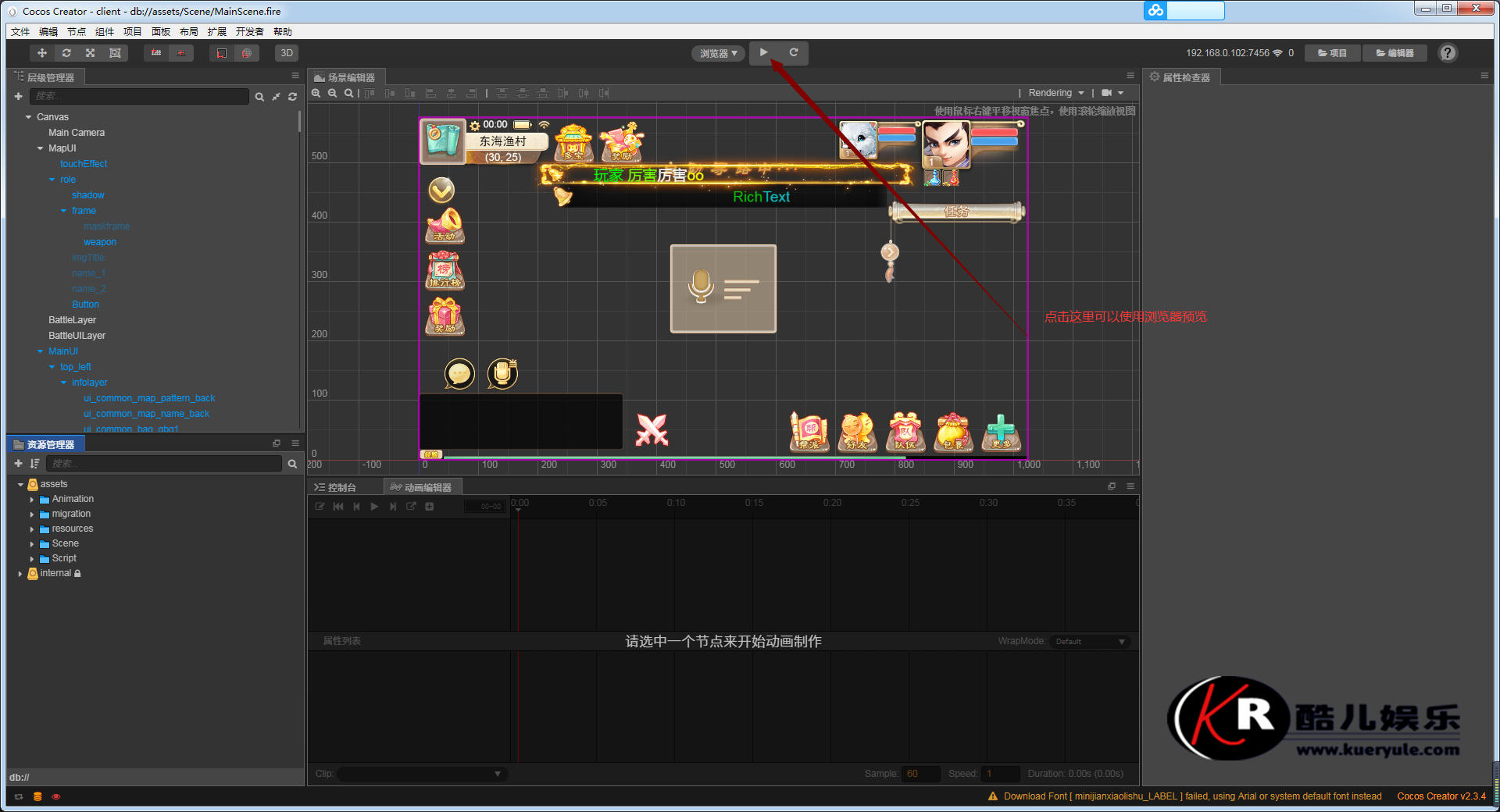Select the weapon node
The image size is (1500, 812).
click(x=100, y=242)
